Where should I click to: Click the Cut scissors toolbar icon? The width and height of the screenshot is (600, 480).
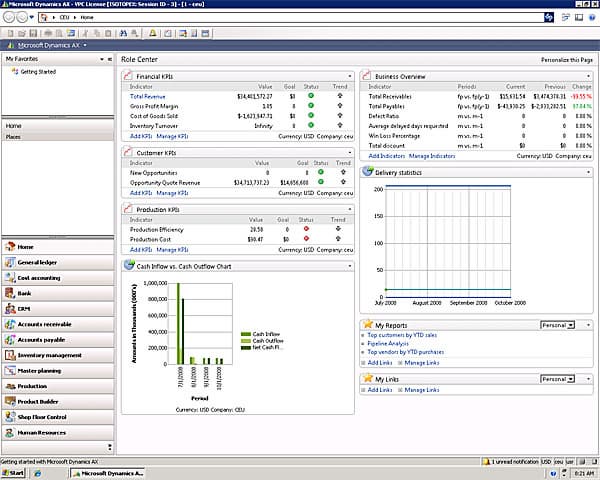point(85,34)
